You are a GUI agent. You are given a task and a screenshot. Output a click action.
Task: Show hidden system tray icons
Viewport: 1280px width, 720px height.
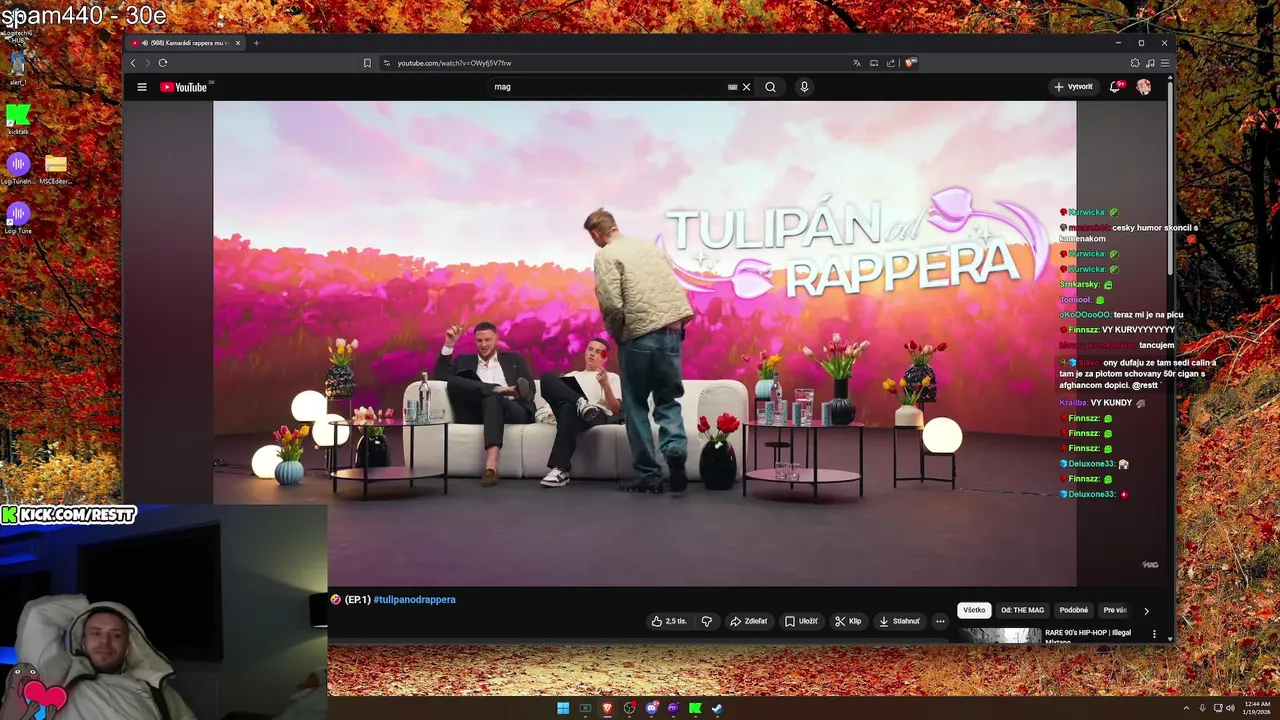[1187, 708]
